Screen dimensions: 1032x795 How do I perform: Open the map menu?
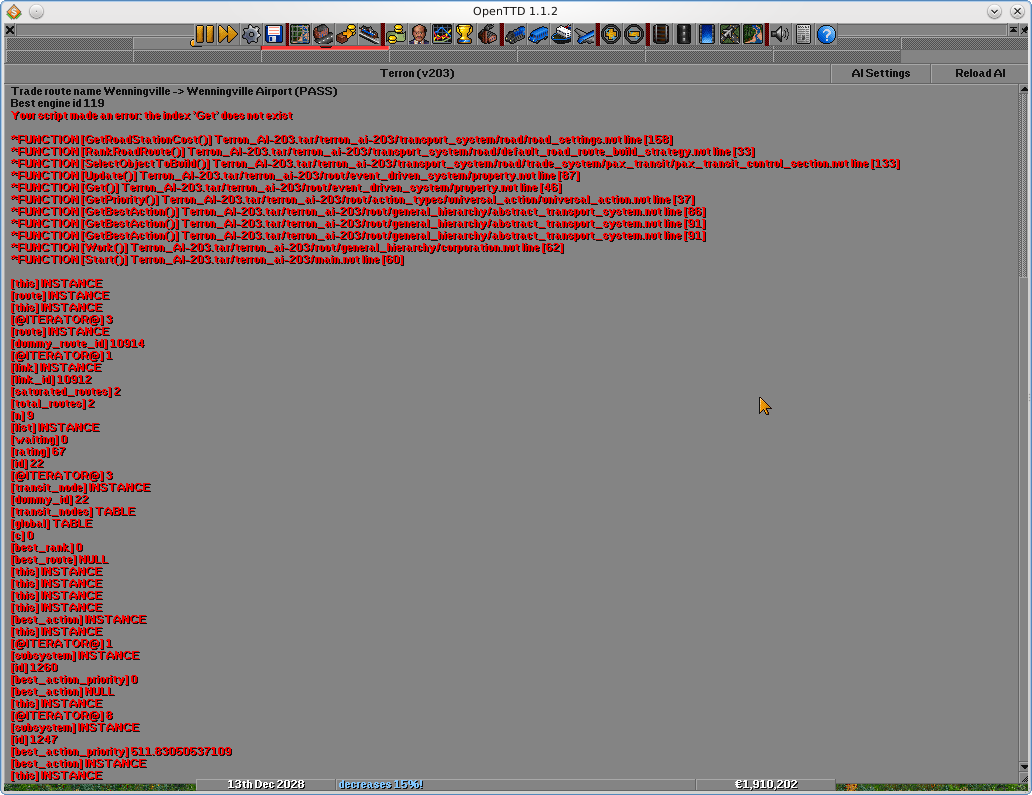pyautogui.click(x=299, y=34)
